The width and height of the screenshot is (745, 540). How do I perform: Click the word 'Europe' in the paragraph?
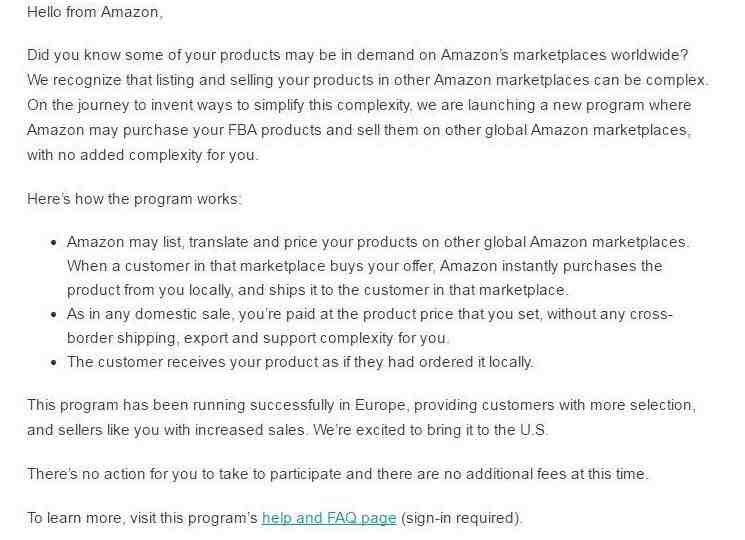pos(380,405)
